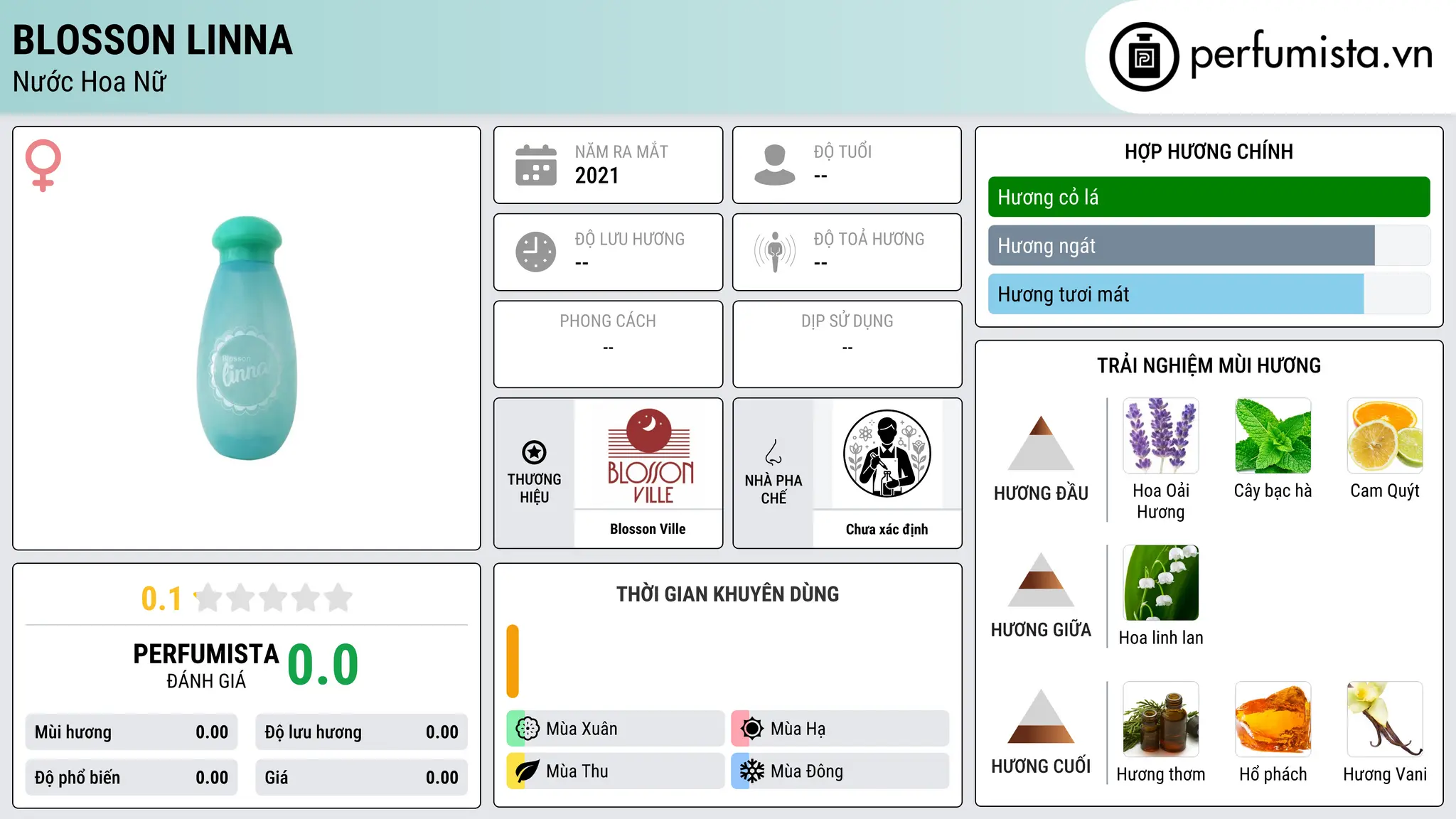The width and height of the screenshot is (1456, 819).
Task: Click the Hổ phách note name
Action: [1273, 774]
